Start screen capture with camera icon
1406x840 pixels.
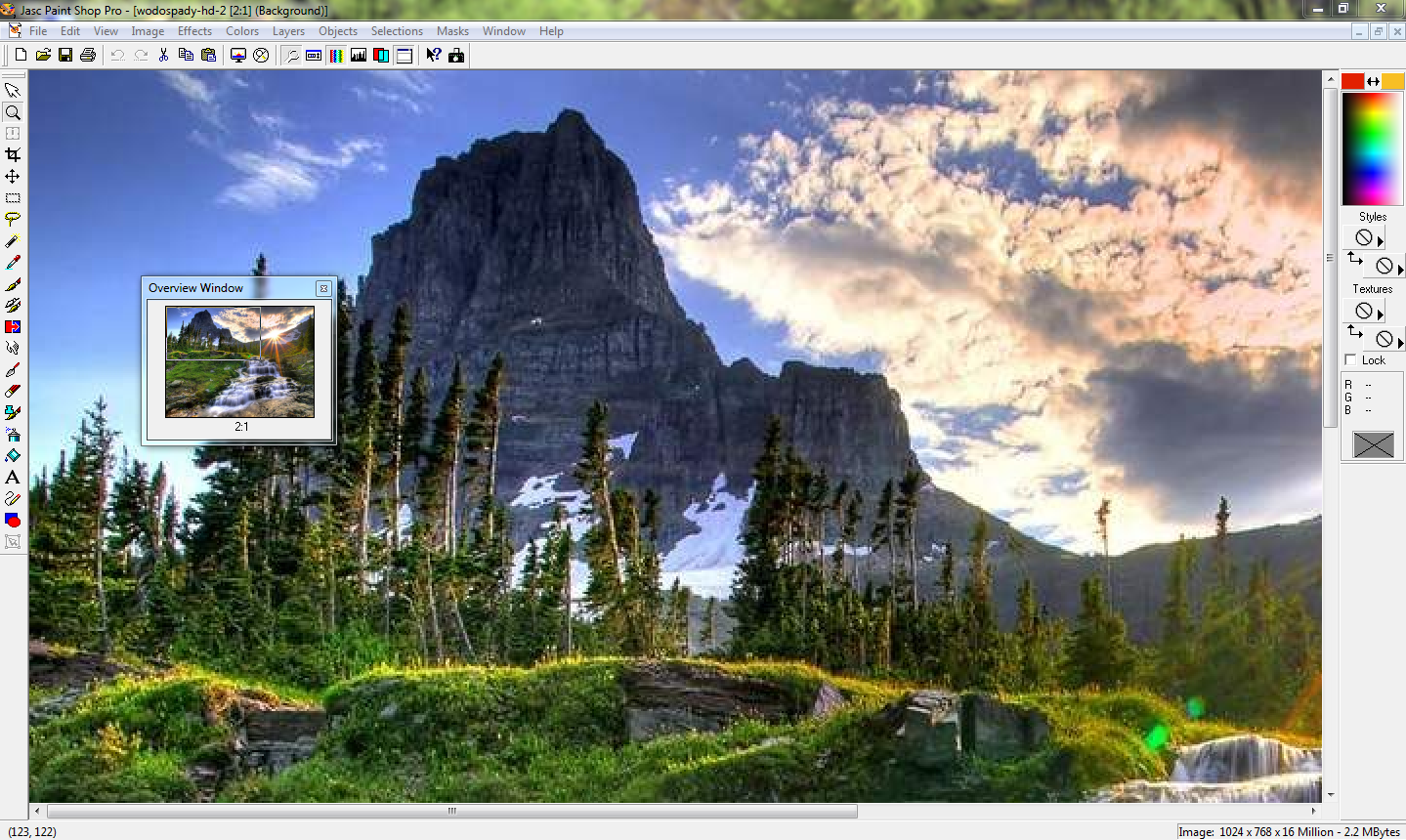point(456,55)
